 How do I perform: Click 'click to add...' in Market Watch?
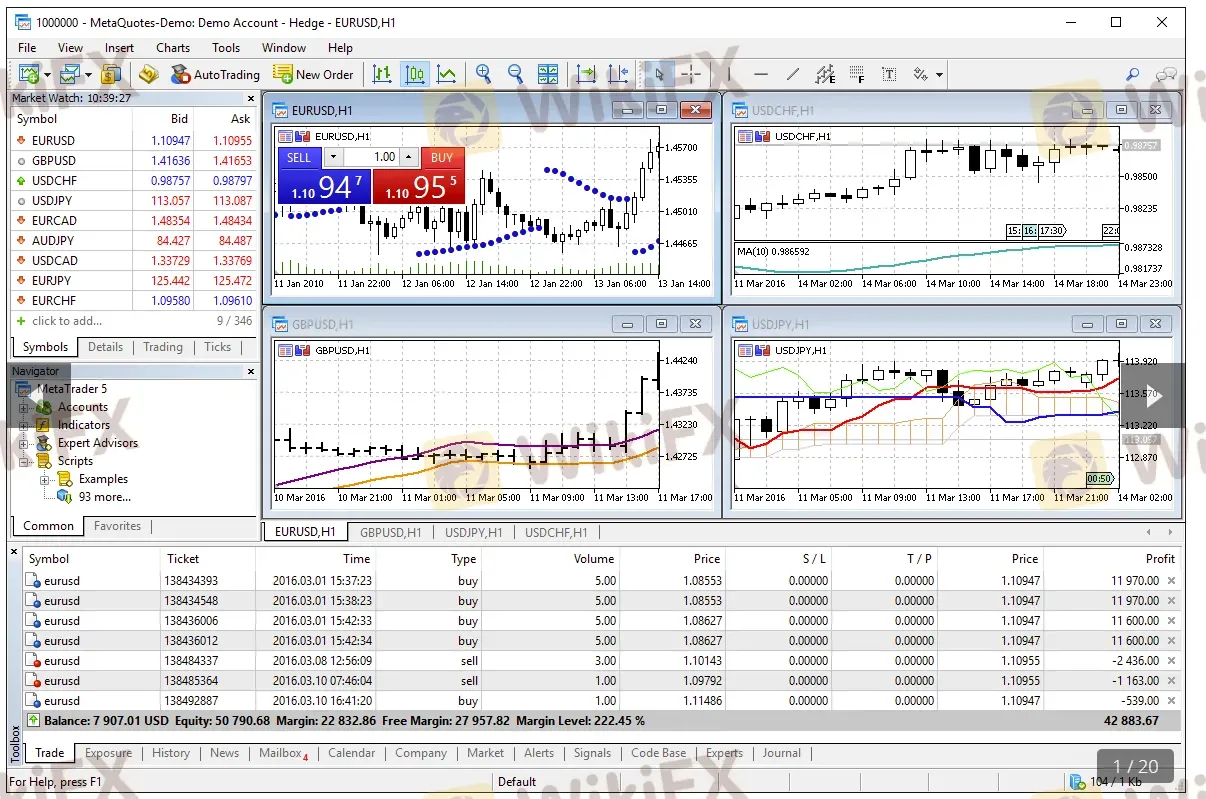click(67, 321)
